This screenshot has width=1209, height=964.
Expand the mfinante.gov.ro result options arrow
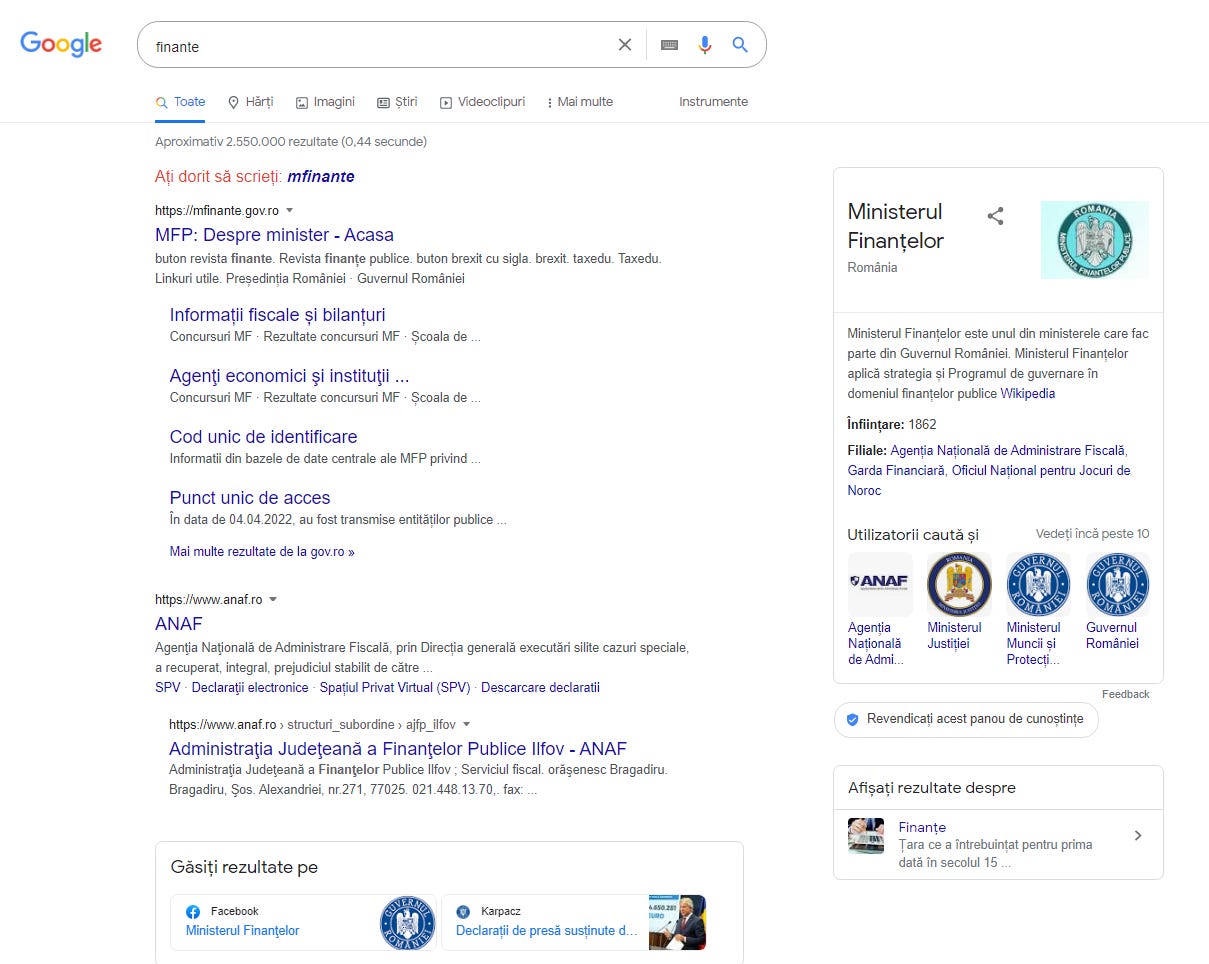pos(290,211)
